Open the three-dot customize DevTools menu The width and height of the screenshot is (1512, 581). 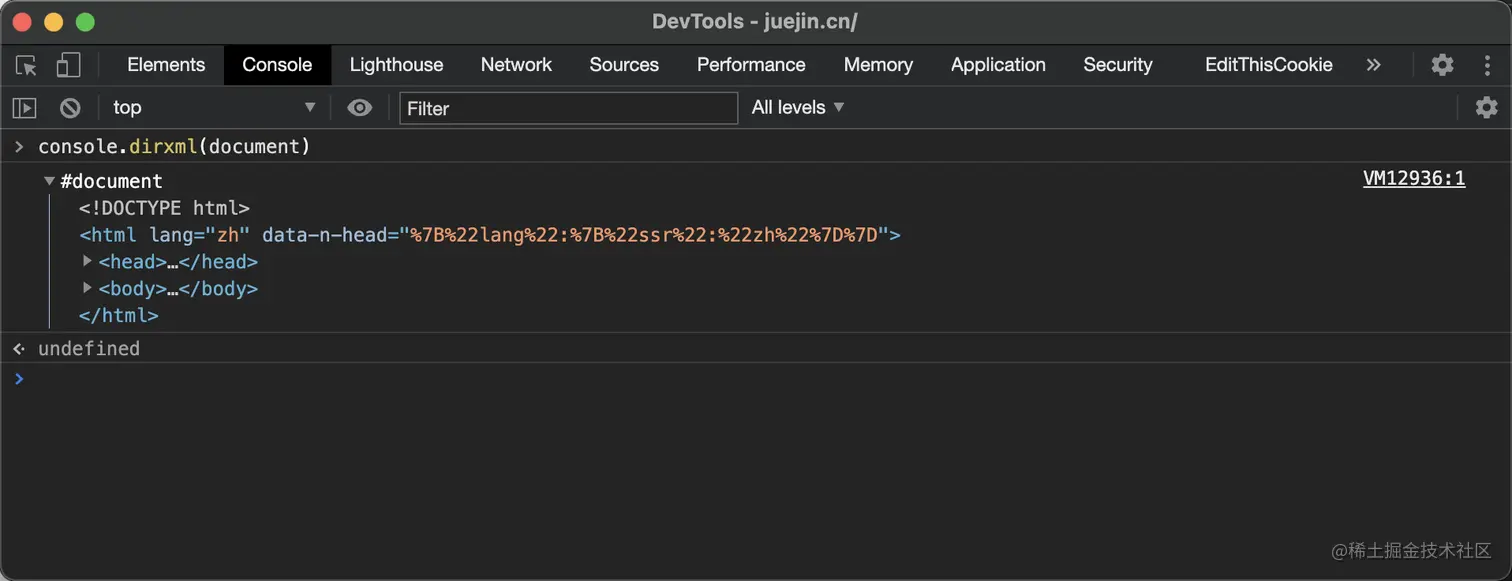1488,65
